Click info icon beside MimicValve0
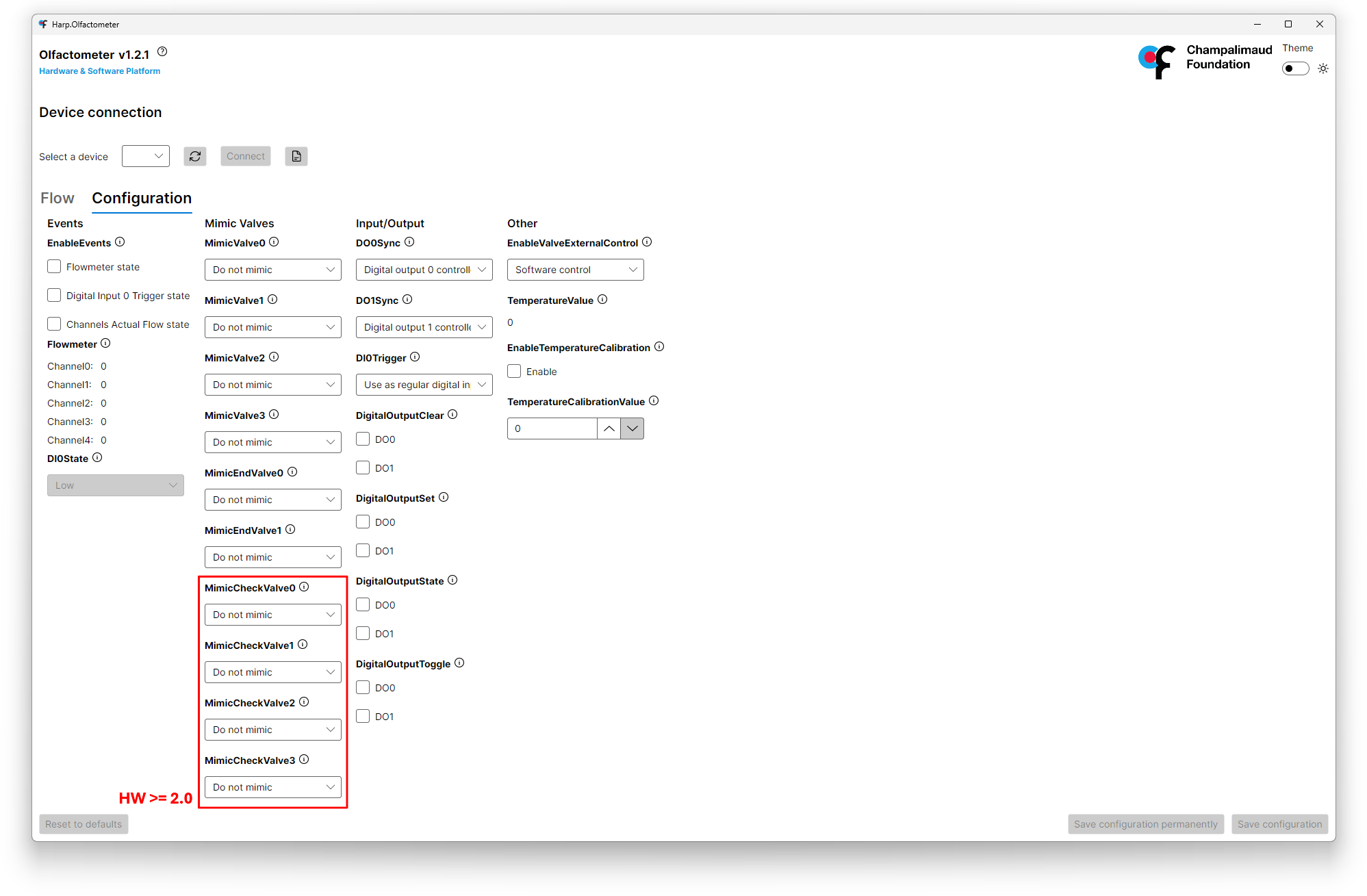Screen dimensions: 1367x896 coord(274,242)
